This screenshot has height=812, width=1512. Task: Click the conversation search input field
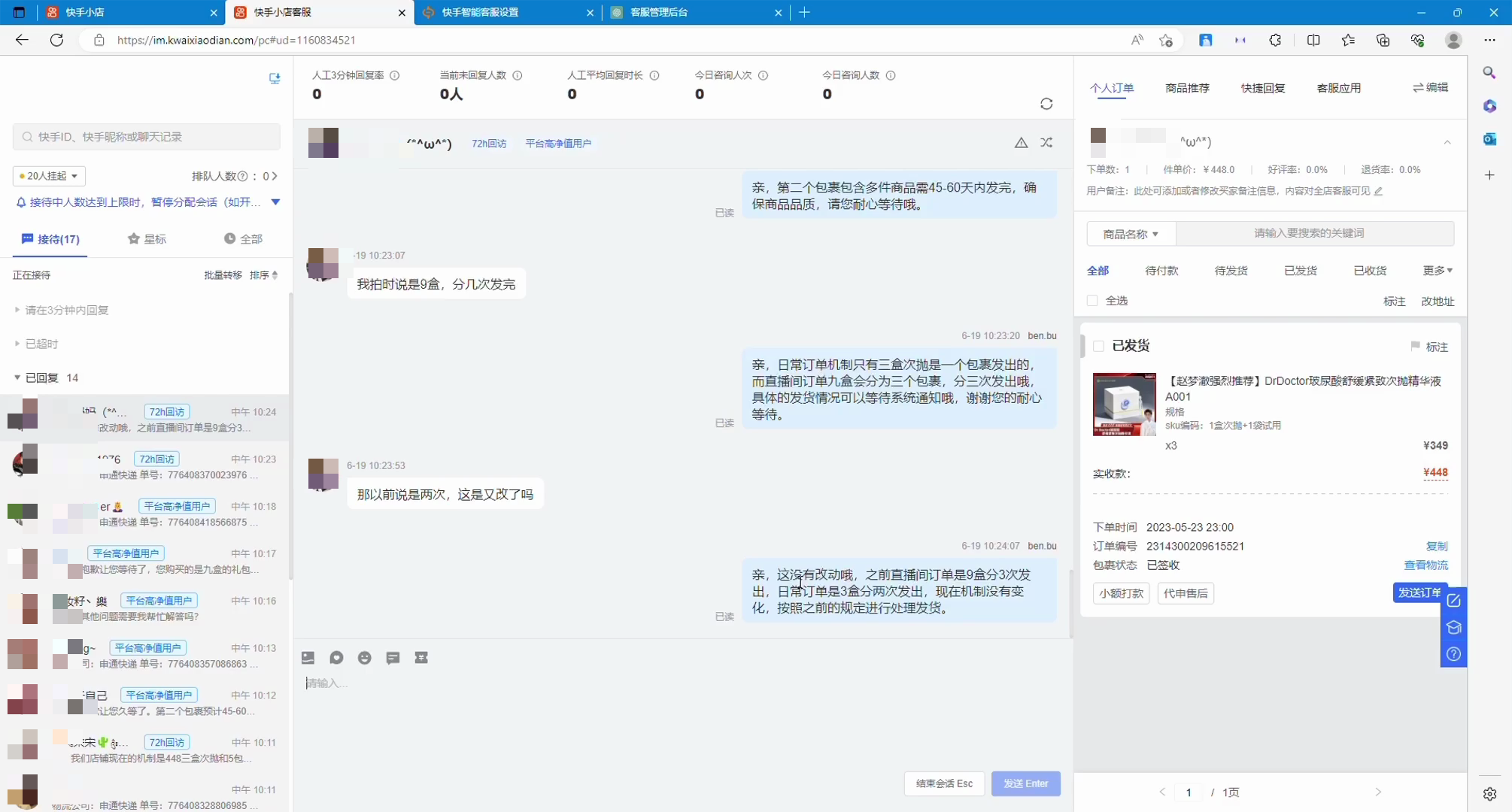(147, 137)
